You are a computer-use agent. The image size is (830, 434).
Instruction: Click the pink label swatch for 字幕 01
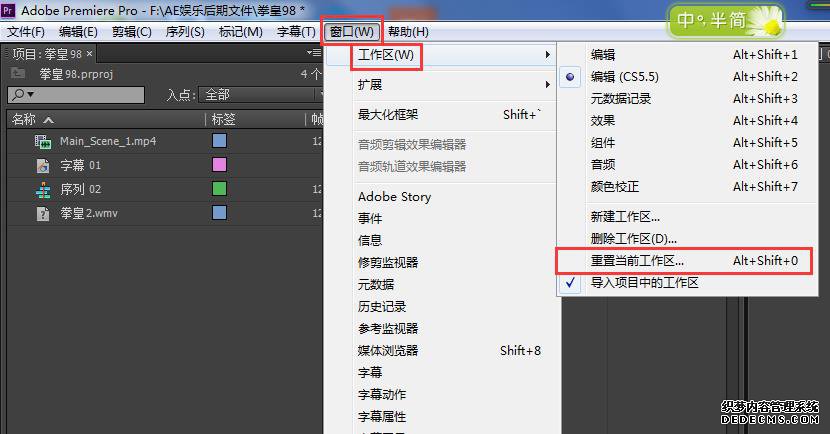coord(219,165)
